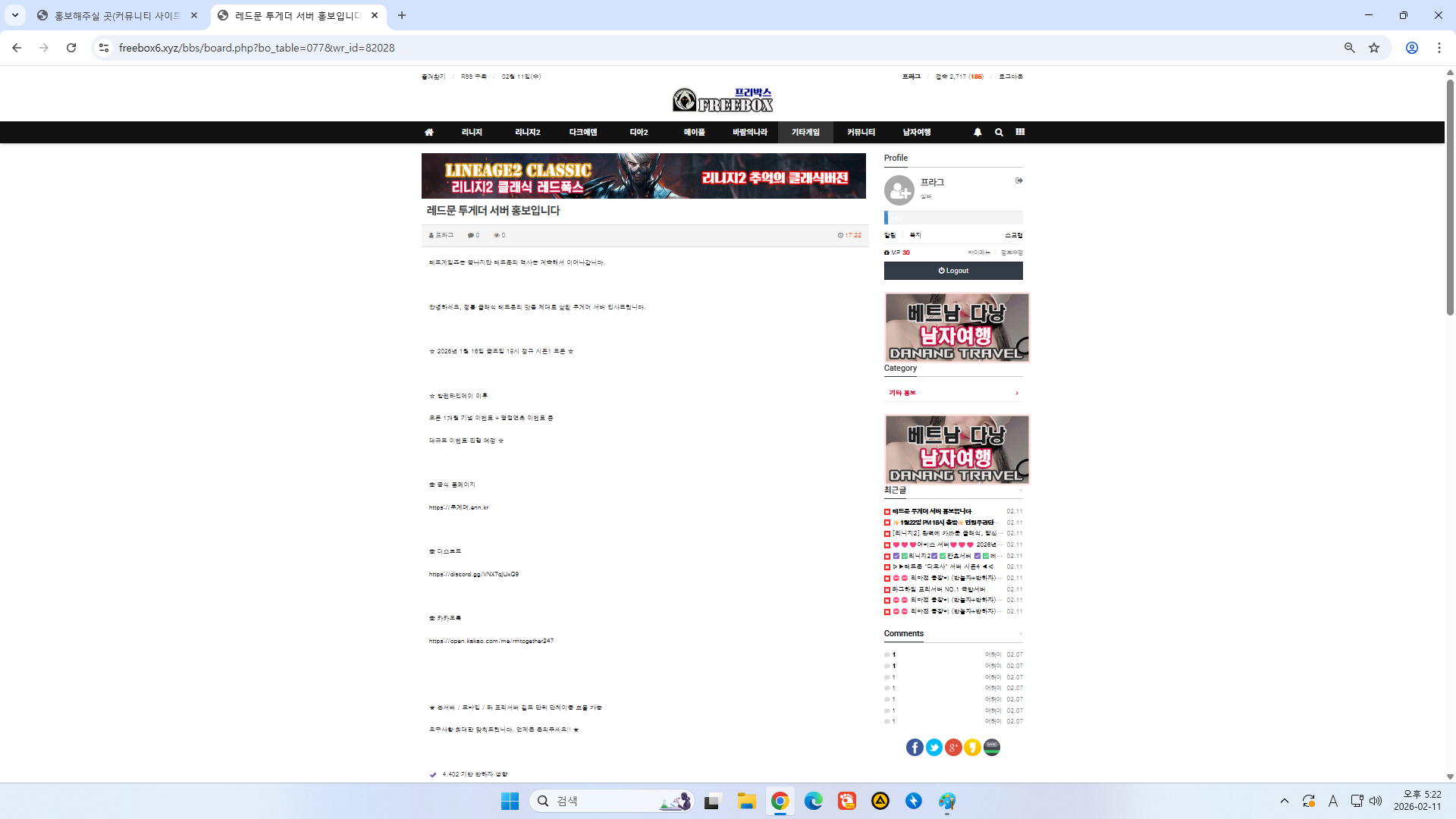Click the Lineage2 Classic banner image

click(643, 176)
